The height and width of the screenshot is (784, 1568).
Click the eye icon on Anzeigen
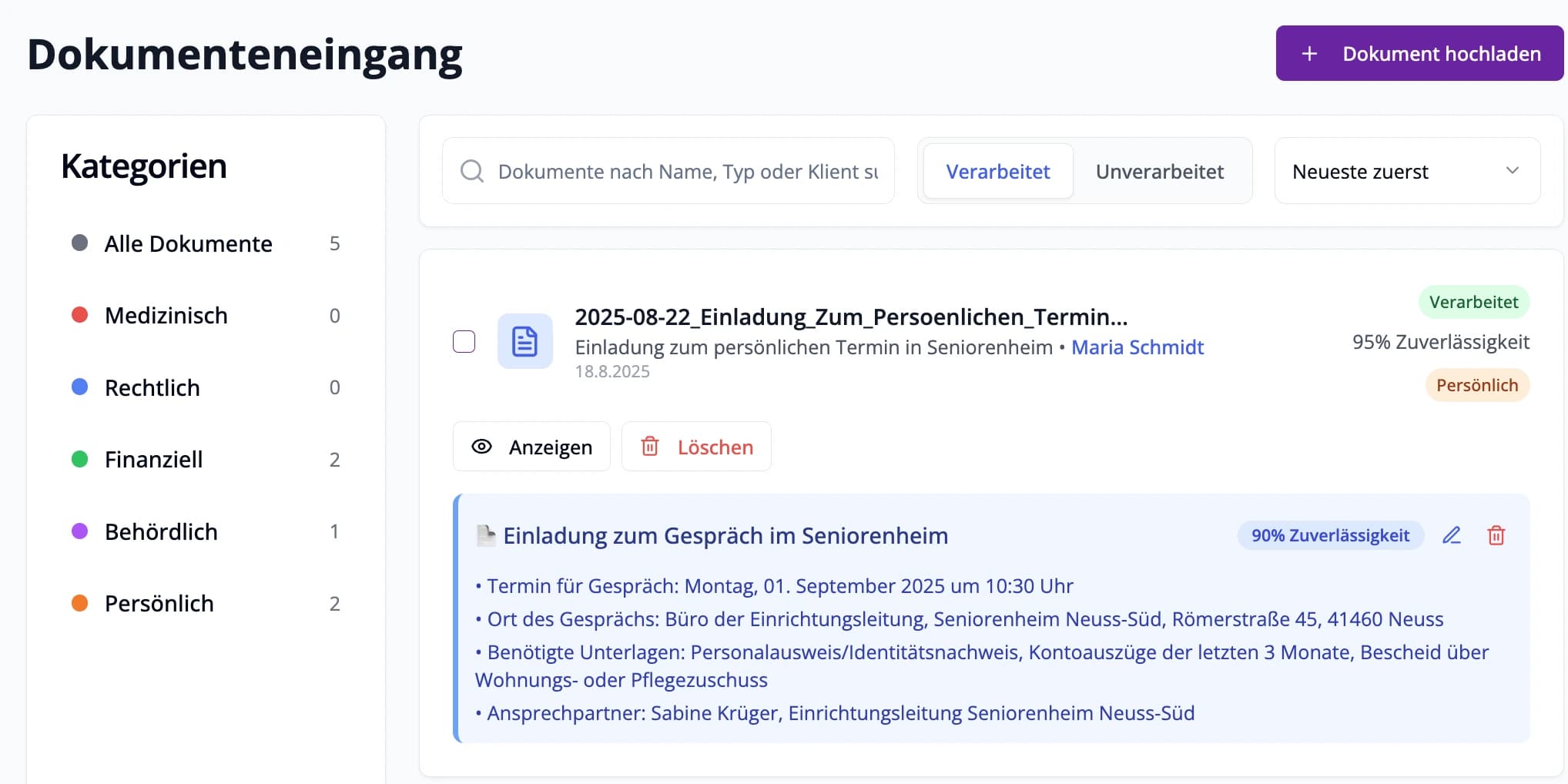click(x=482, y=447)
